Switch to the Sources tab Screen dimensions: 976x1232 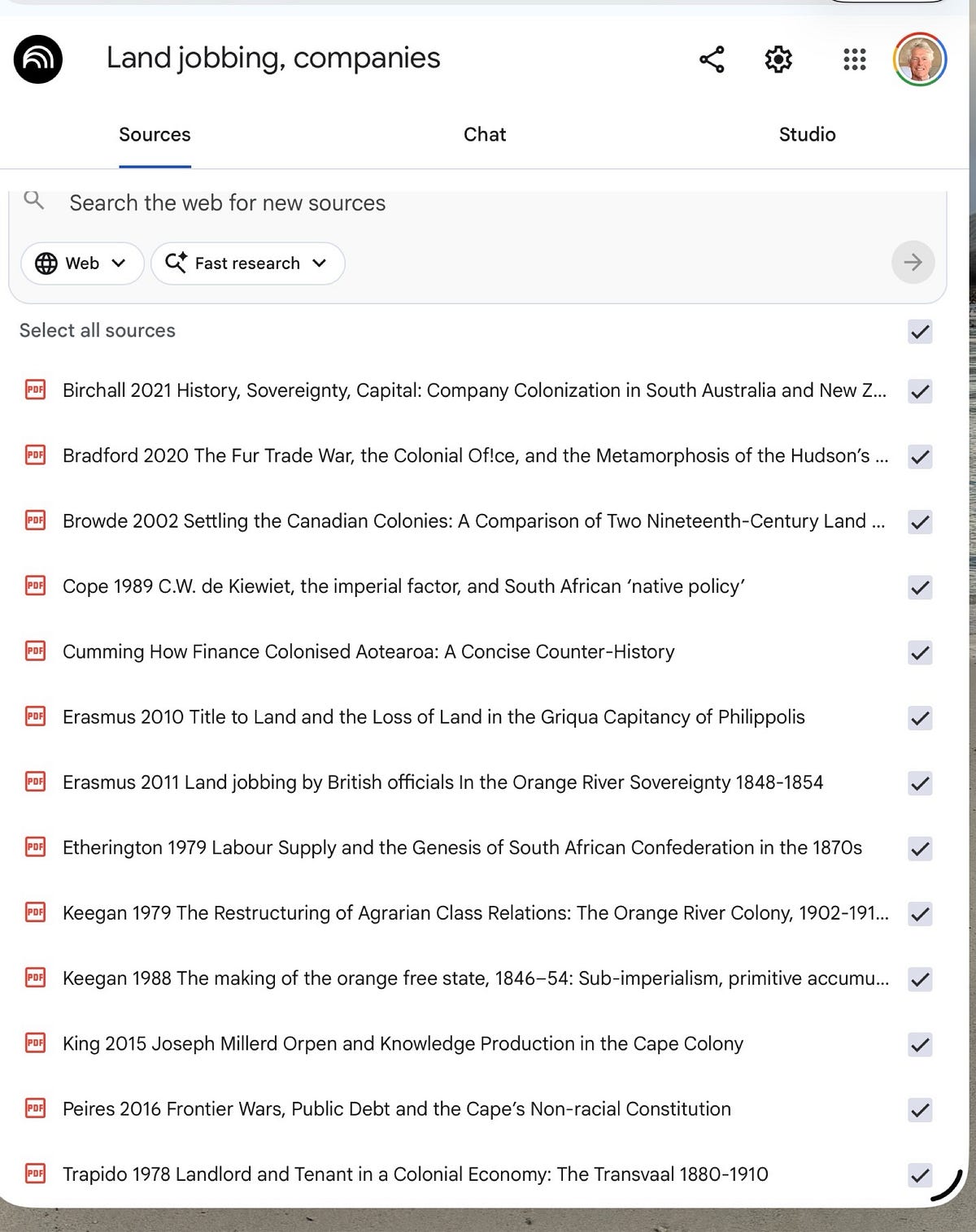(155, 134)
